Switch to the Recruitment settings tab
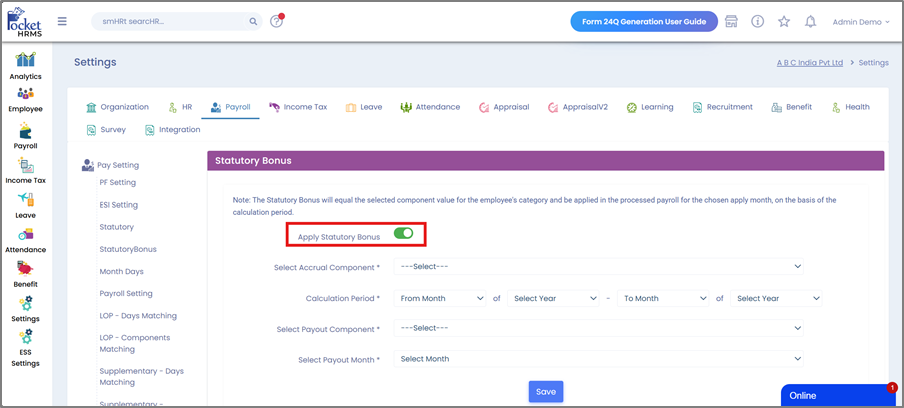Image resolution: width=904 pixels, height=408 pixels. pos(722,107)
